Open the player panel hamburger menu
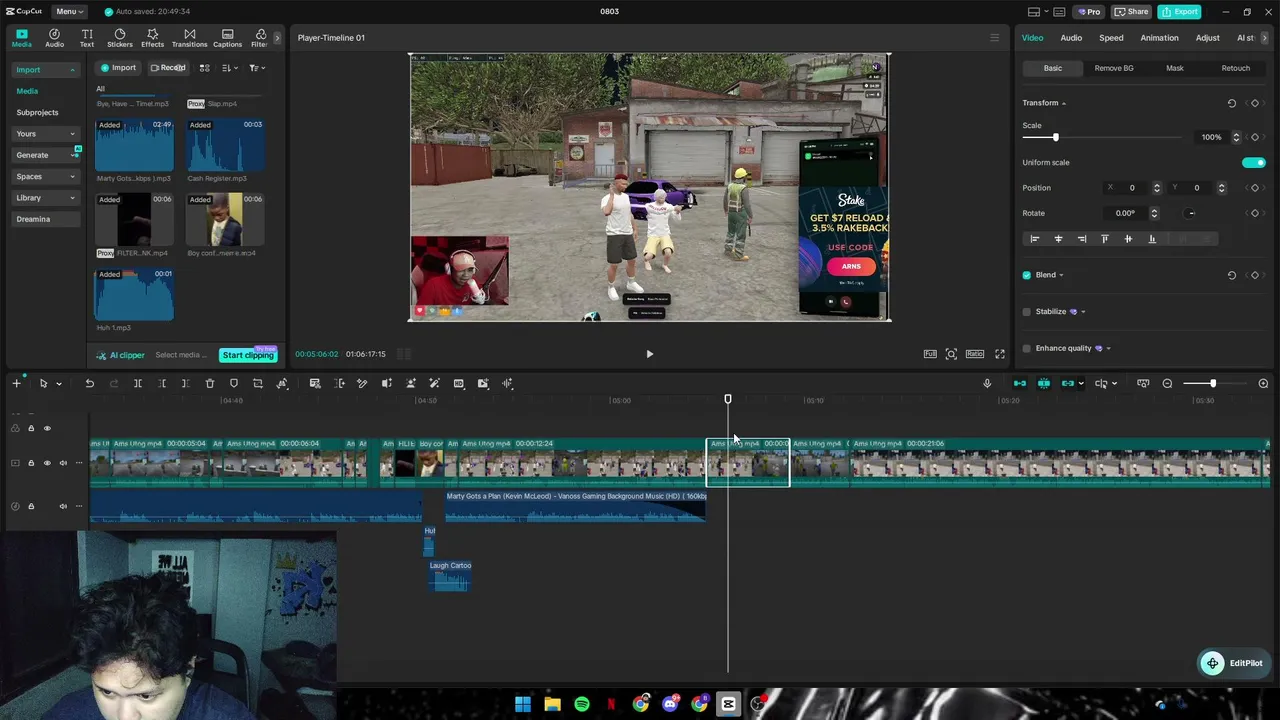 994,38
